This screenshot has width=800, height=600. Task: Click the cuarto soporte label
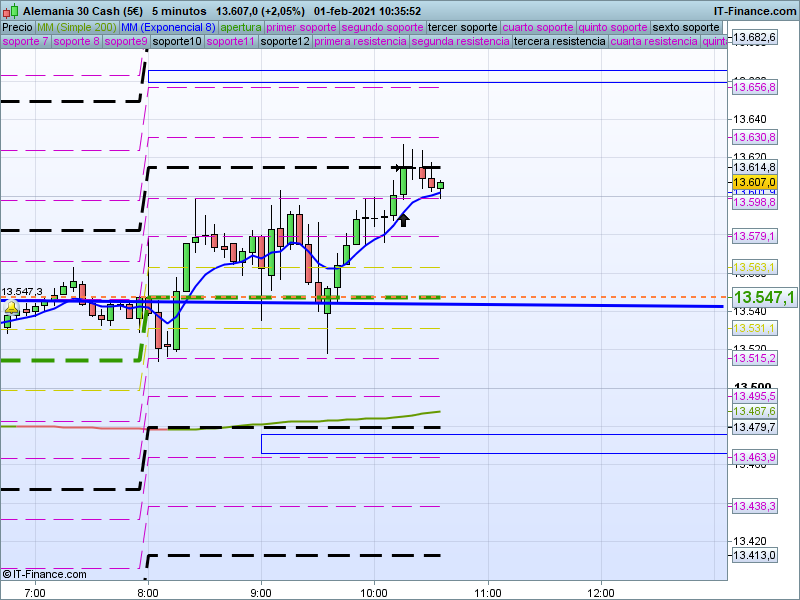[538, 27]
